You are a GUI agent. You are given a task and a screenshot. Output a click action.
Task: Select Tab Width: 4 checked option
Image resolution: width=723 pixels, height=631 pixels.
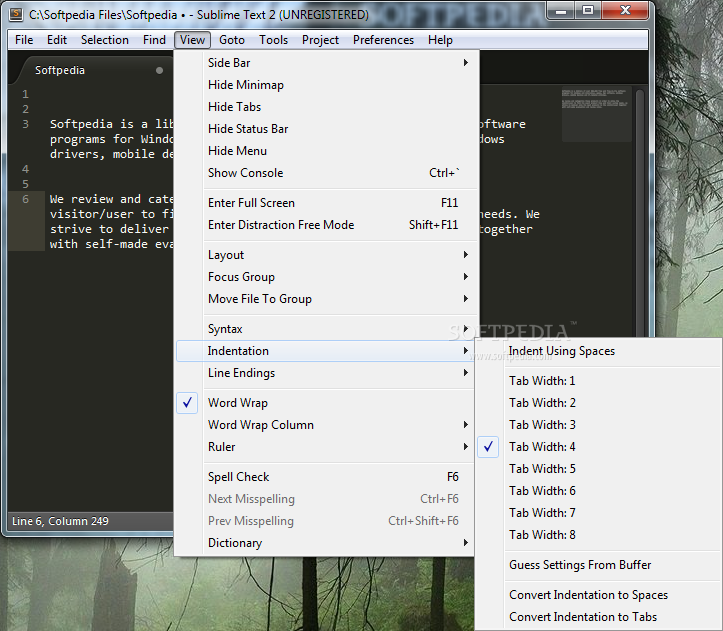coord(598,447)
